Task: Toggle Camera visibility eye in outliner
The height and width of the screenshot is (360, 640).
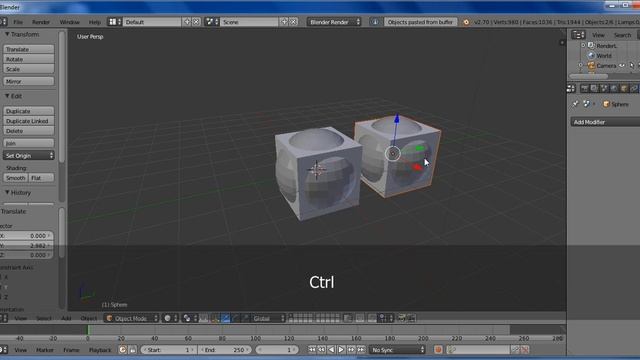Action: coord(622,65)
